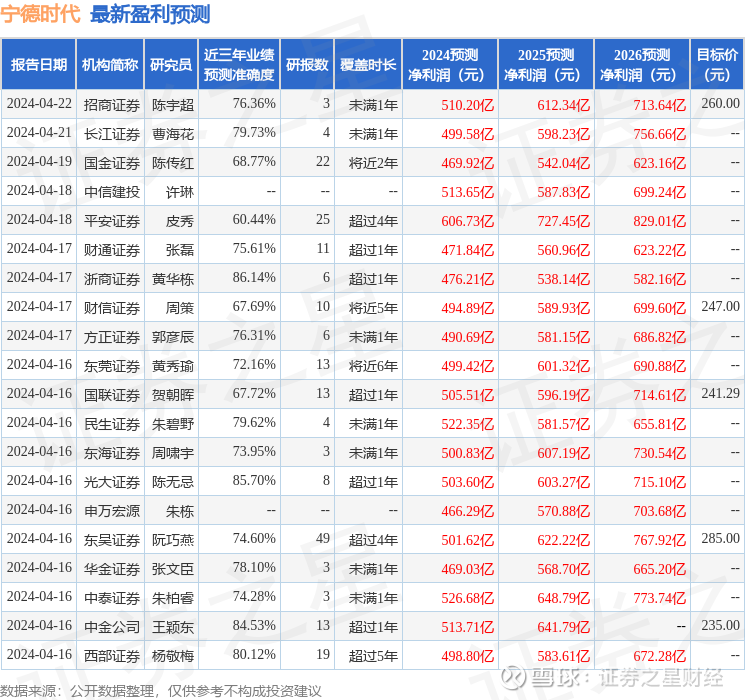745x700 pixels.
Task: Click the 近三年业绩预测准确度 column header
Action: 239,65
